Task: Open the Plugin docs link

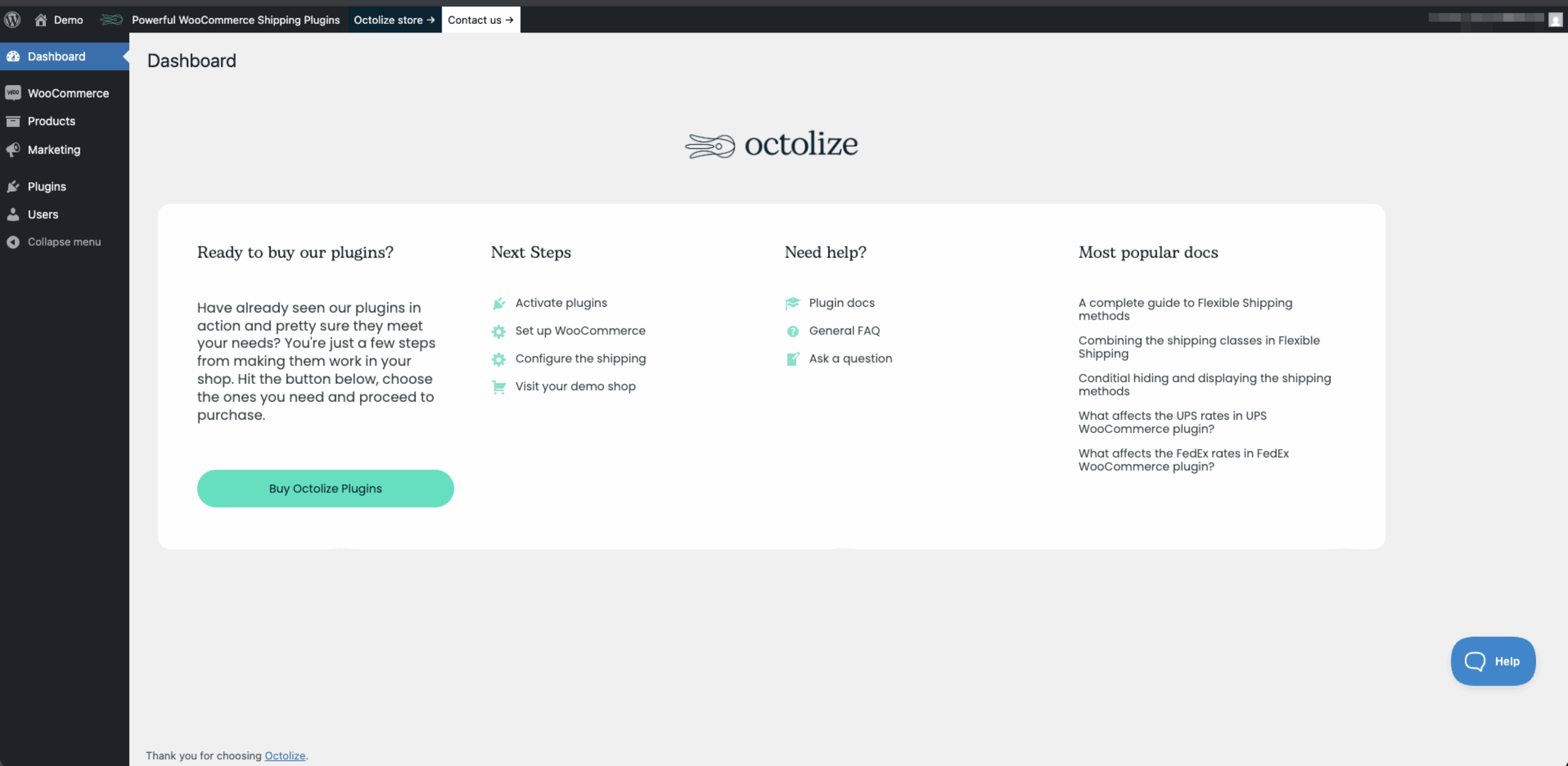Action: pyautogui.click(x=842, y=302)
